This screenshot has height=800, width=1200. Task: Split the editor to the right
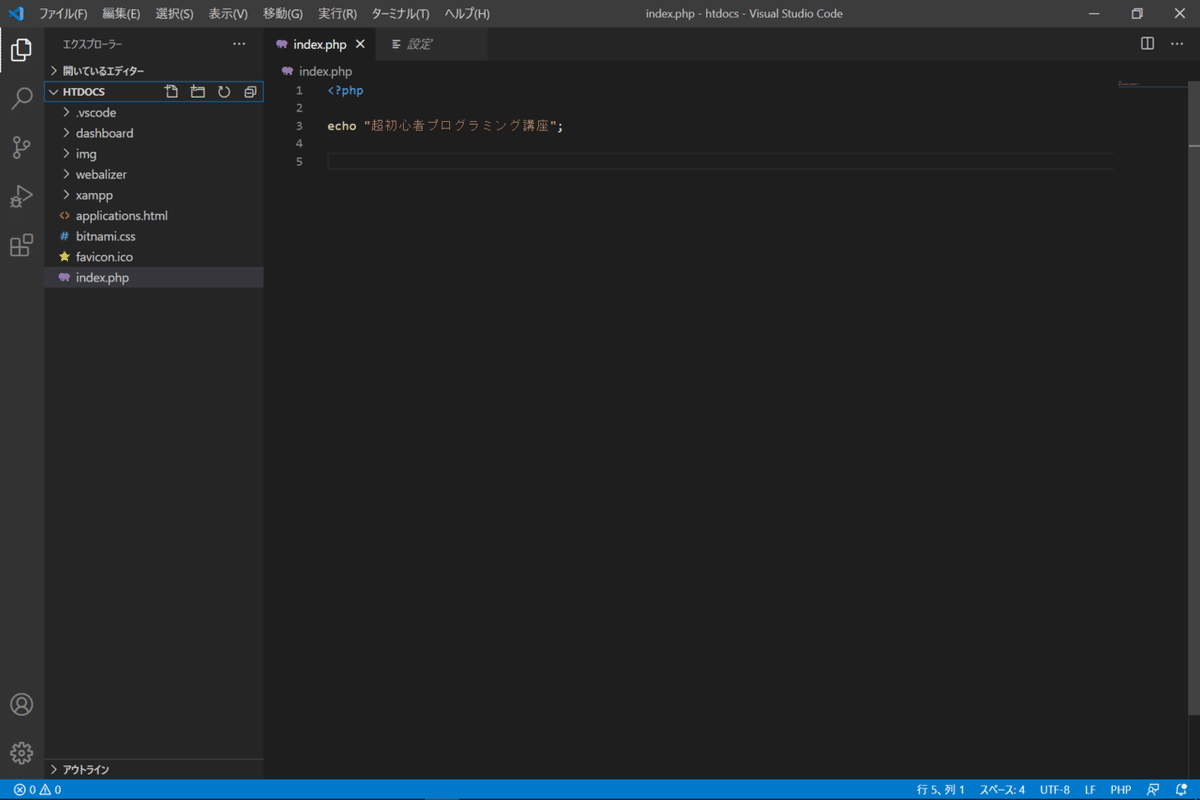coord(1148,44)
